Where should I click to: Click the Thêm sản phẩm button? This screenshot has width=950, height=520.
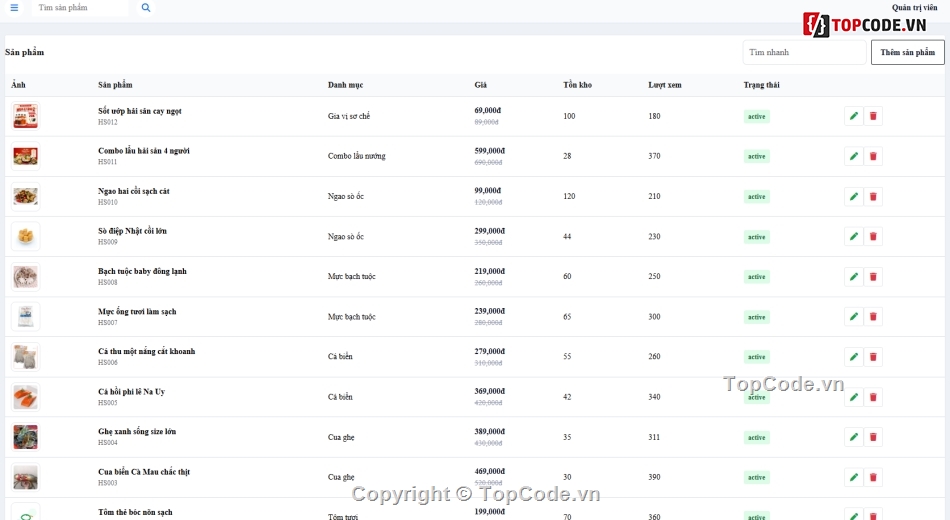(908, 52)
